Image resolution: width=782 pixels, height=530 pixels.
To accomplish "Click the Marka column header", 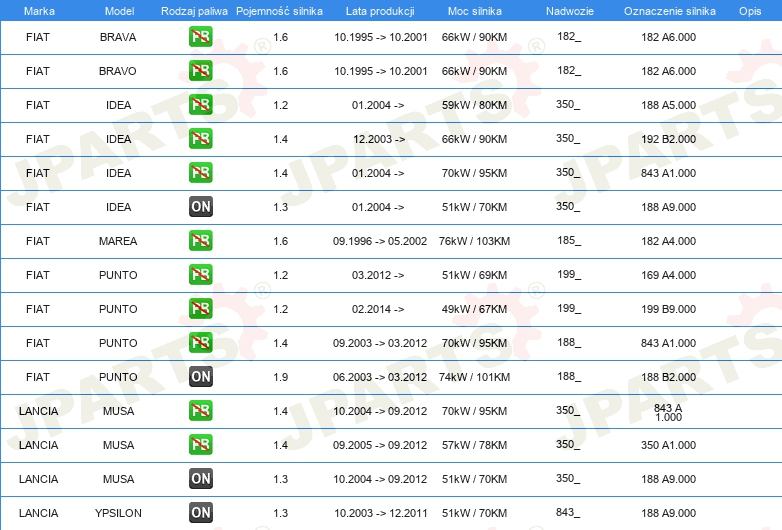I will pos(39,11).
